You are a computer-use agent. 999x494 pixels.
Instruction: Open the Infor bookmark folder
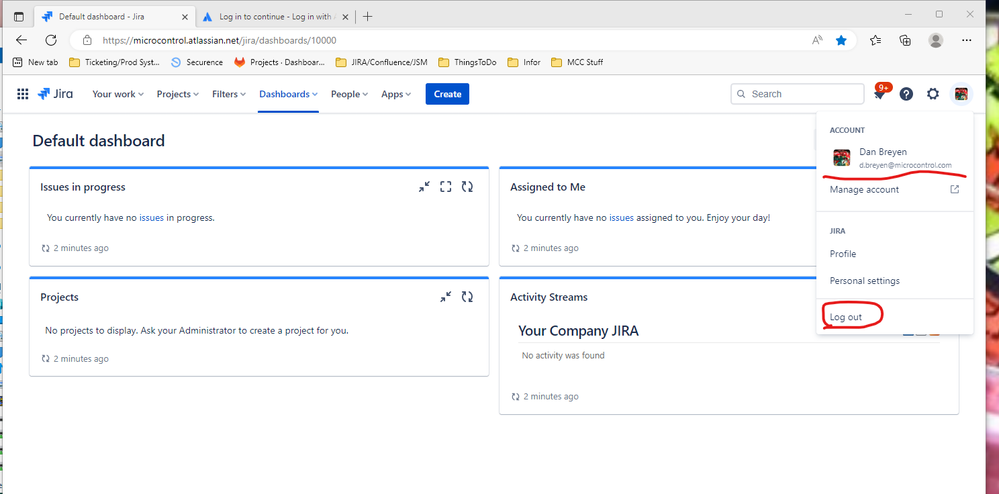coord(524,62)
